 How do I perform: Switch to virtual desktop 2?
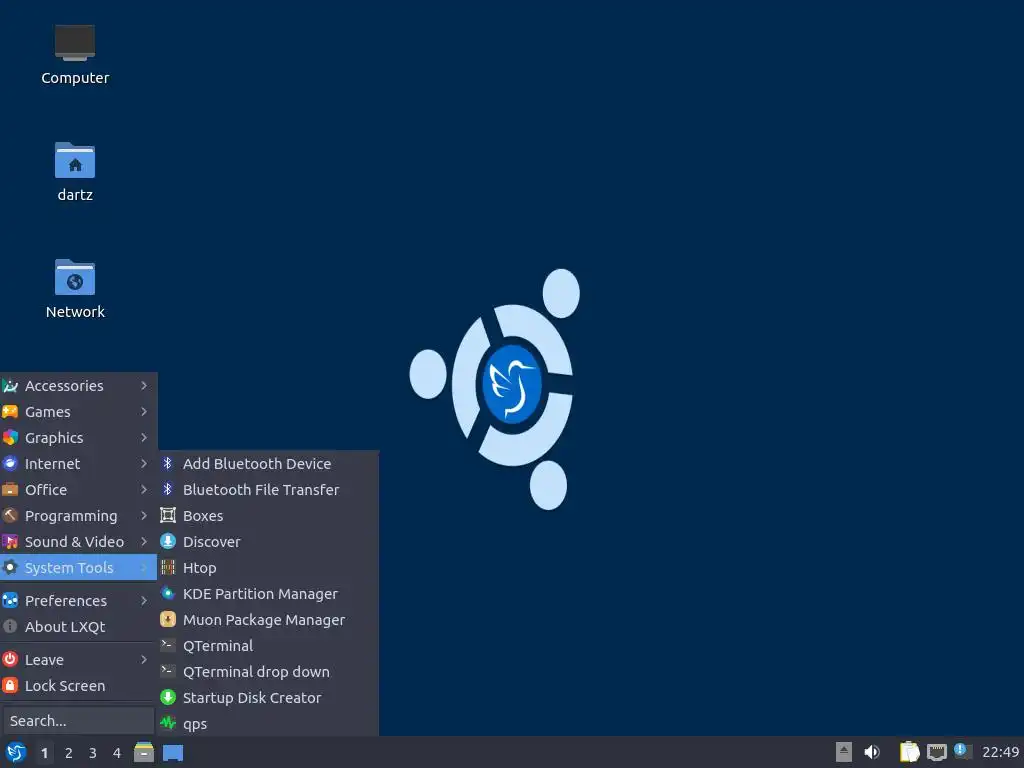[69, 753]
